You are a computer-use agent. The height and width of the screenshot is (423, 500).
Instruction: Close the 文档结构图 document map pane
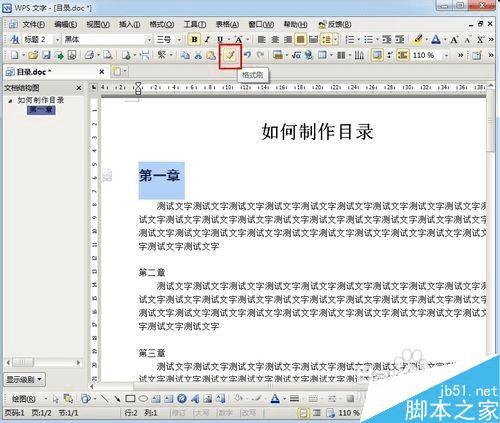click(79, 88)
